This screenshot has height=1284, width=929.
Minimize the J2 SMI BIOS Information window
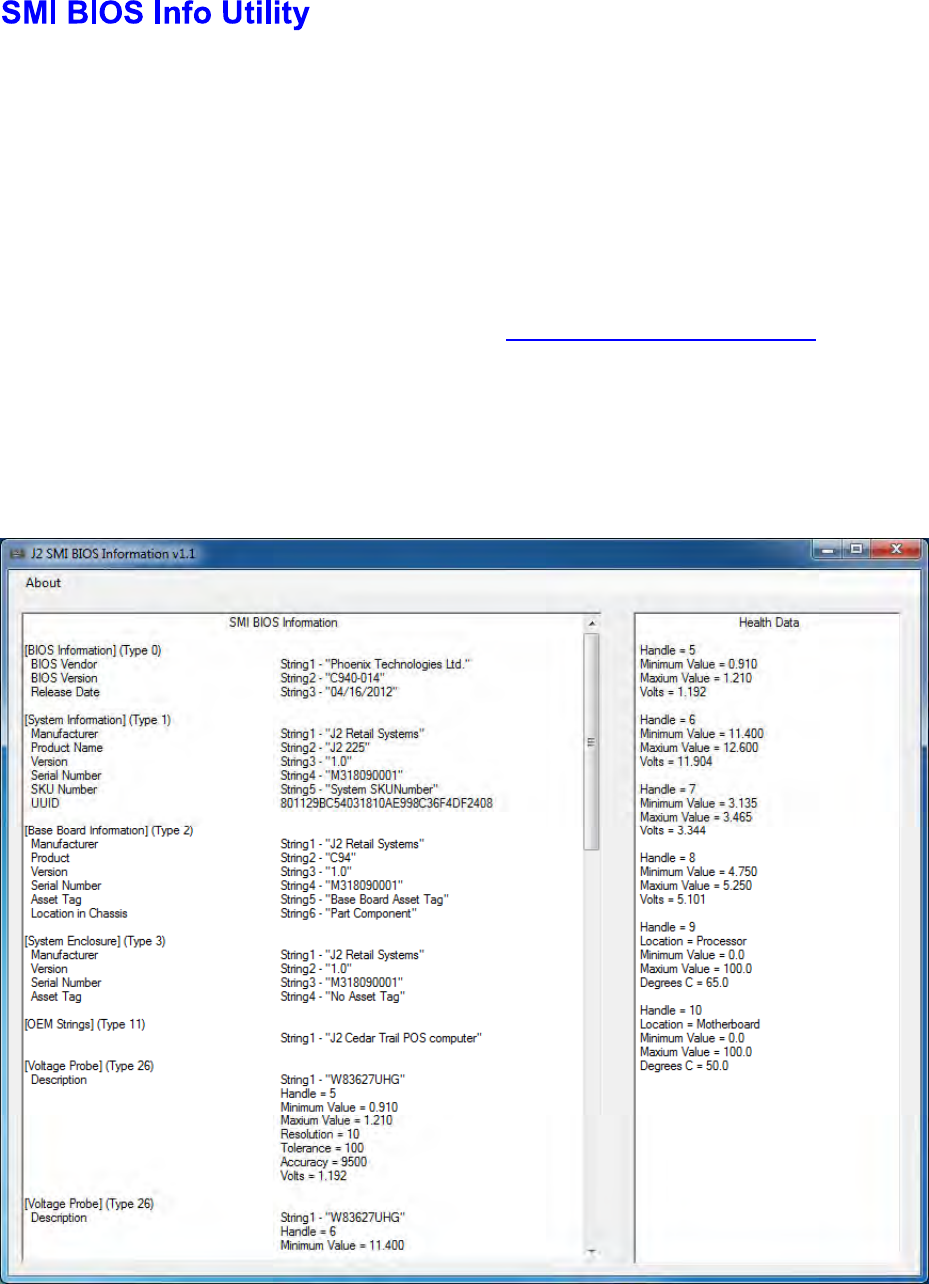click(829, 550)
